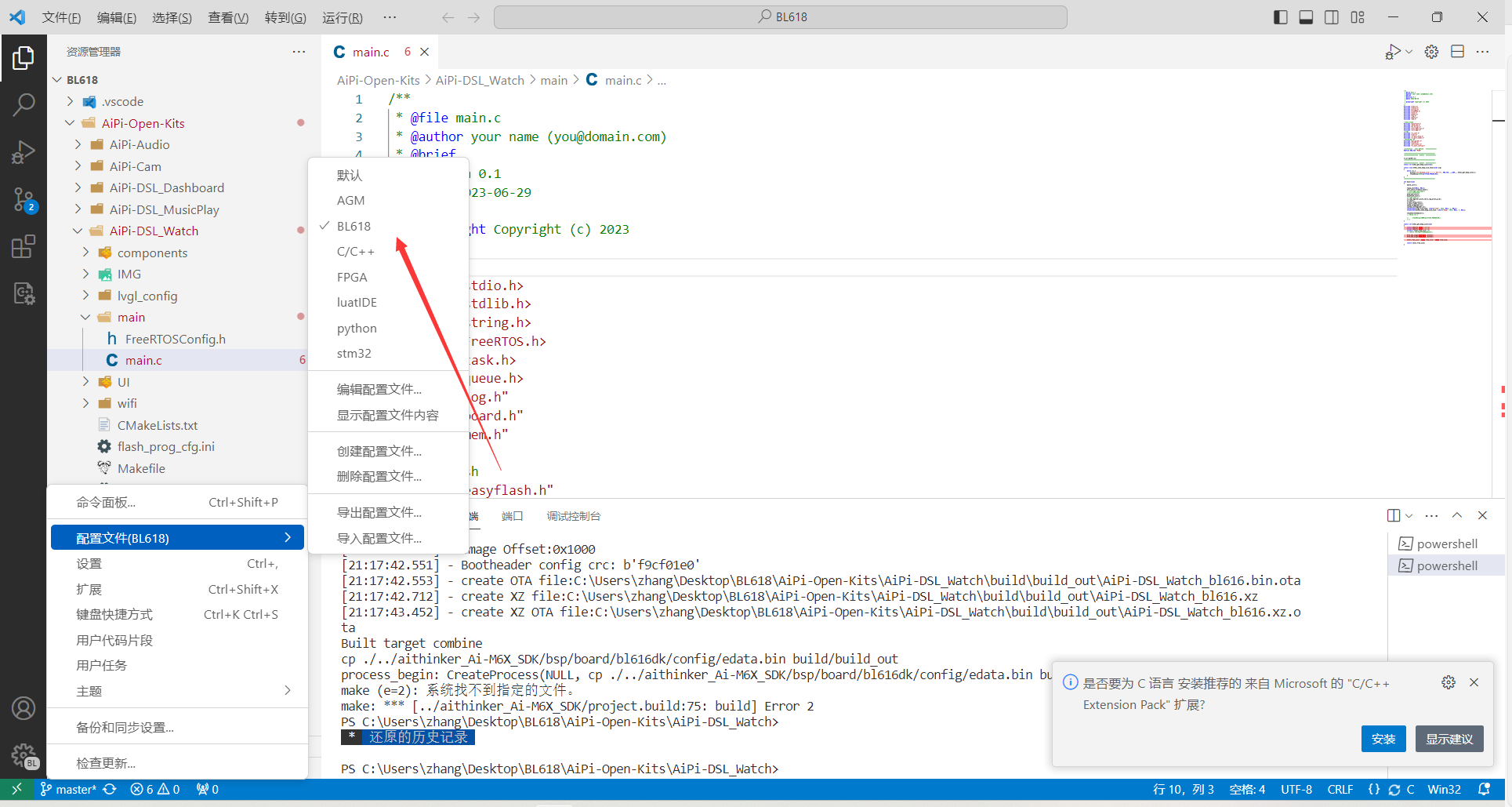
Task: Open the Extensions view
Action: click(x=24, y=247)
